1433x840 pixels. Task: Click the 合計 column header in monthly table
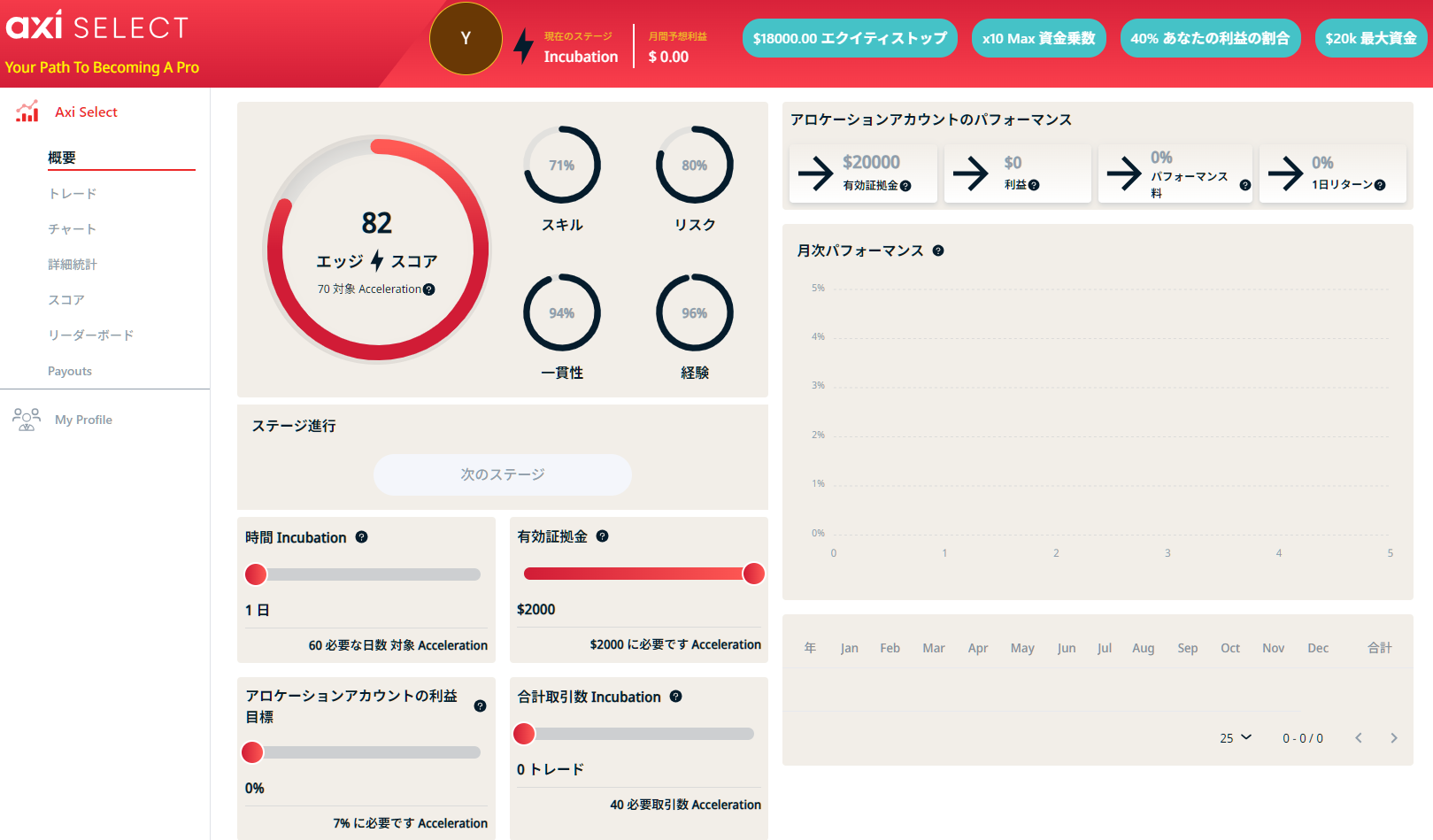click(x=1380, y=648)
